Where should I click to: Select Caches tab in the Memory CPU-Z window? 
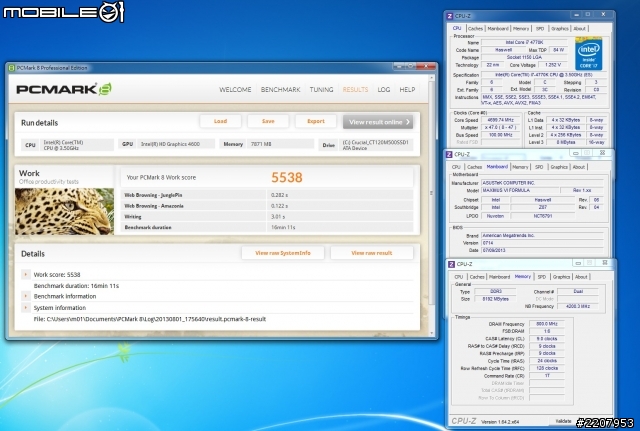tap(477, 277)
